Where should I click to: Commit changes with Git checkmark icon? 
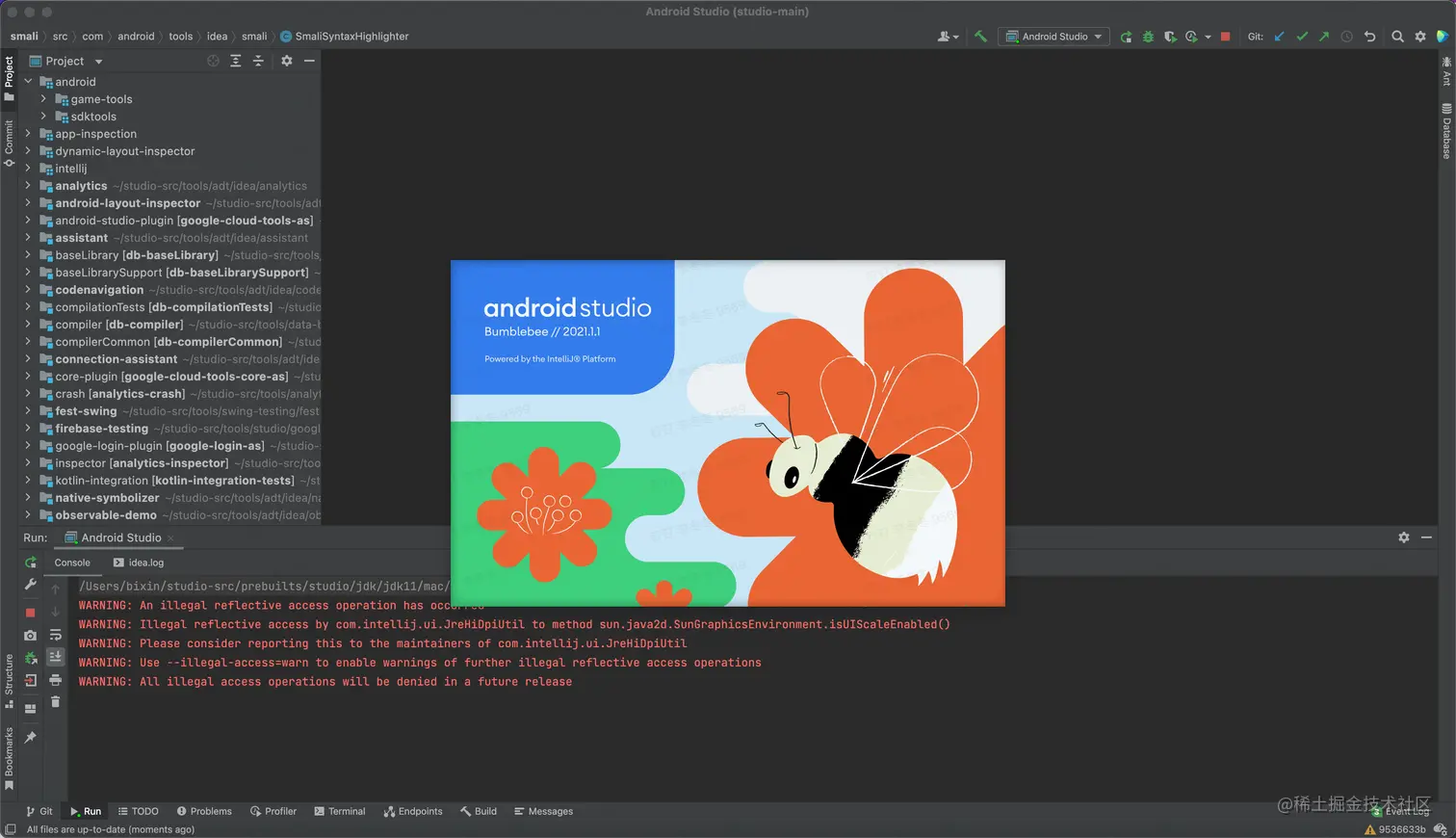(1302, 37)
